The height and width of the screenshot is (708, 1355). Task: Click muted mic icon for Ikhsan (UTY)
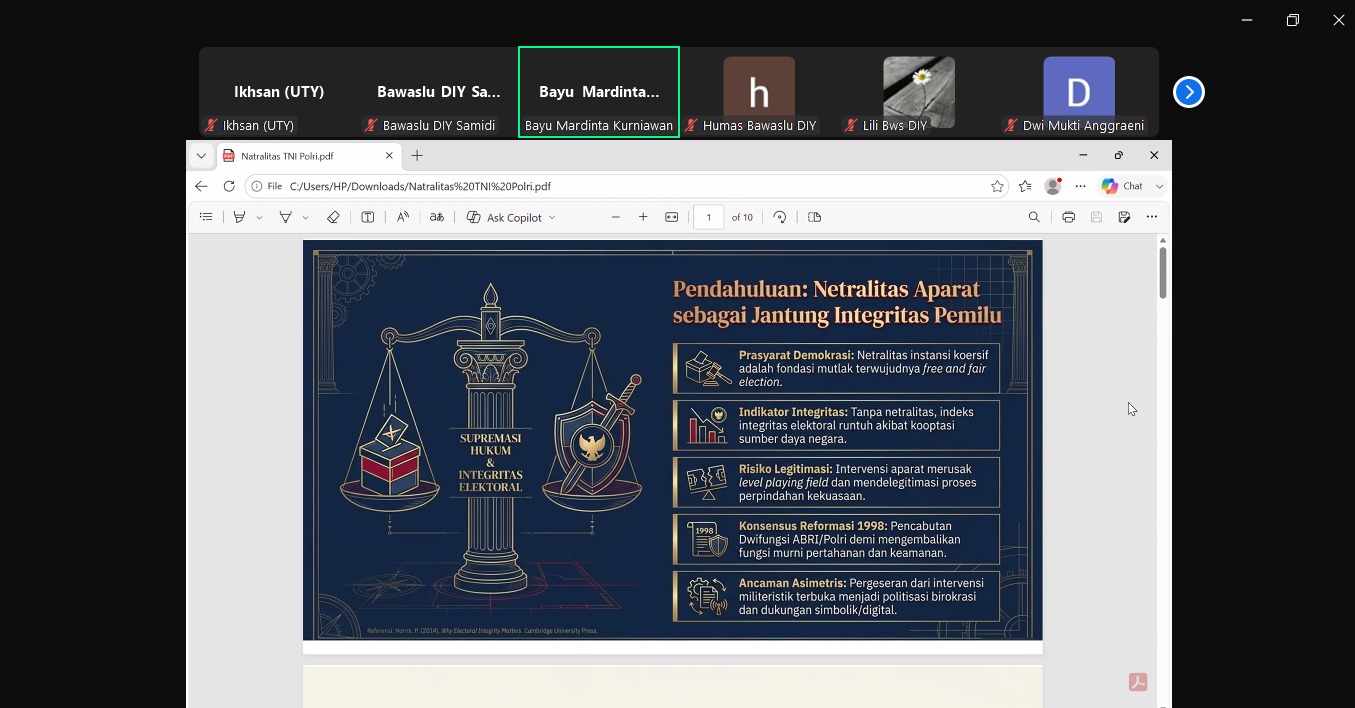[x=211, y=126]
